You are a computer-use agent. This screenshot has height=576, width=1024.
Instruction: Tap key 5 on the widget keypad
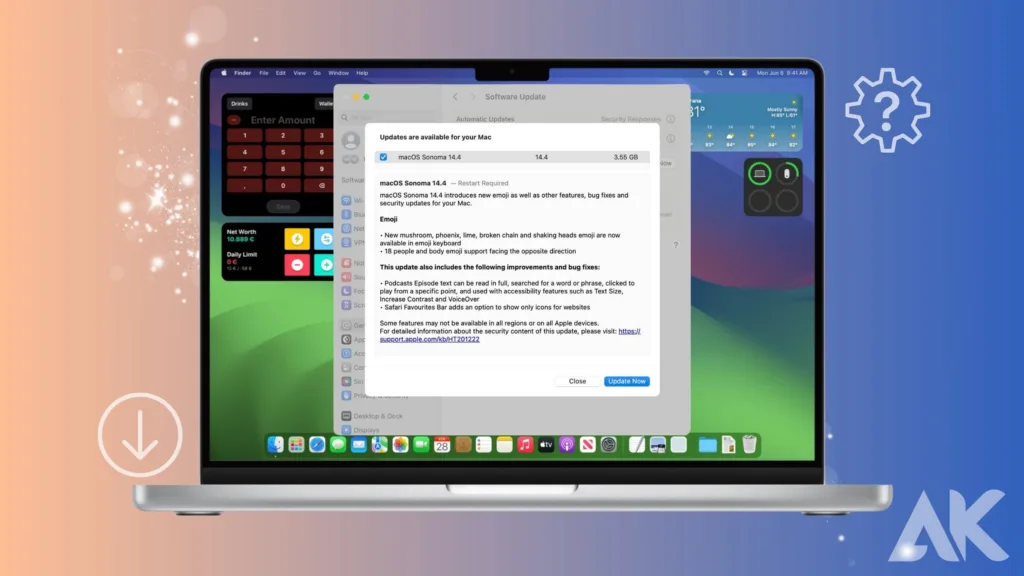point(283,152)
